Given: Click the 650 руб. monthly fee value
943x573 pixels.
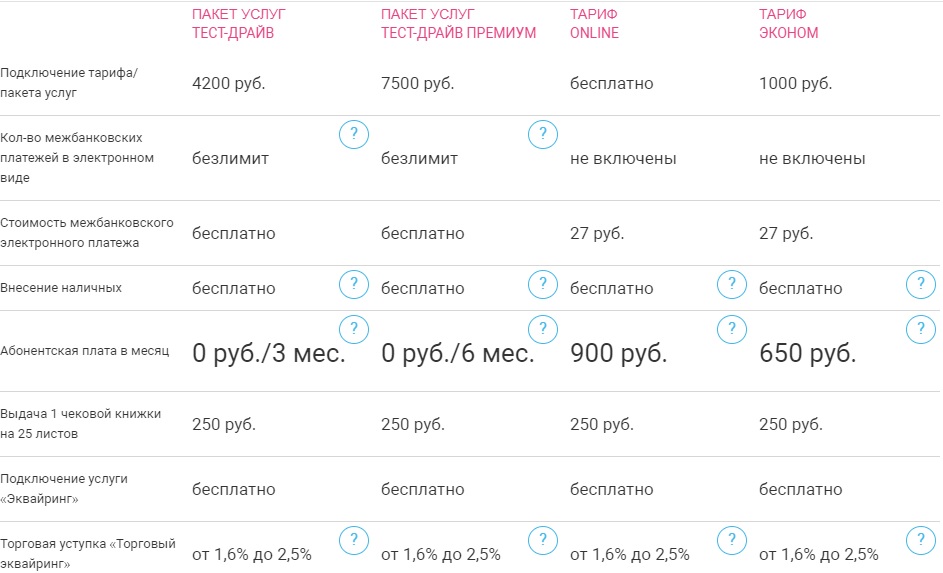Looking at the screenshot, I should tap(808, 354).
